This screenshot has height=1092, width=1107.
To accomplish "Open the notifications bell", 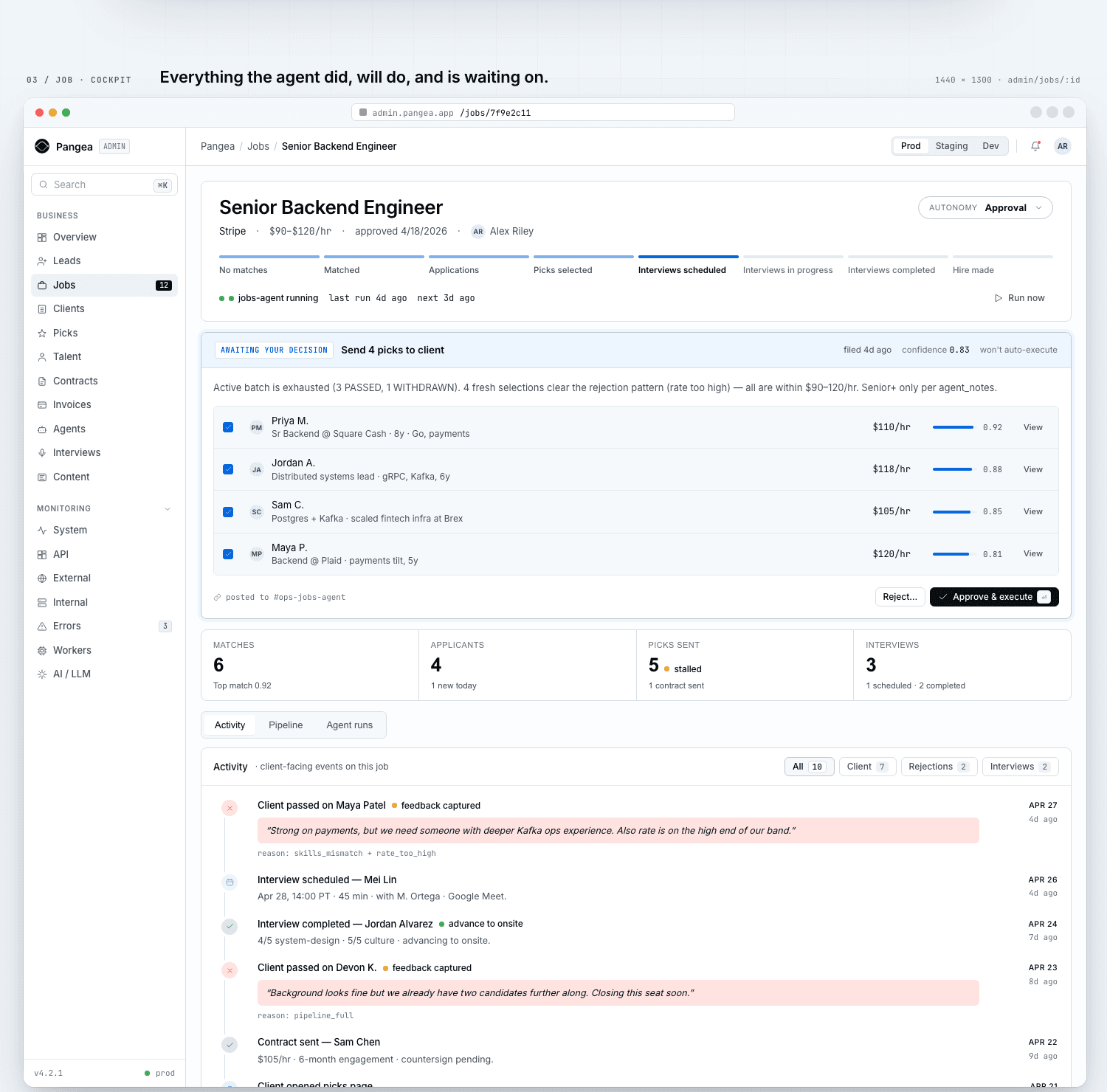I will (1035, 146).
